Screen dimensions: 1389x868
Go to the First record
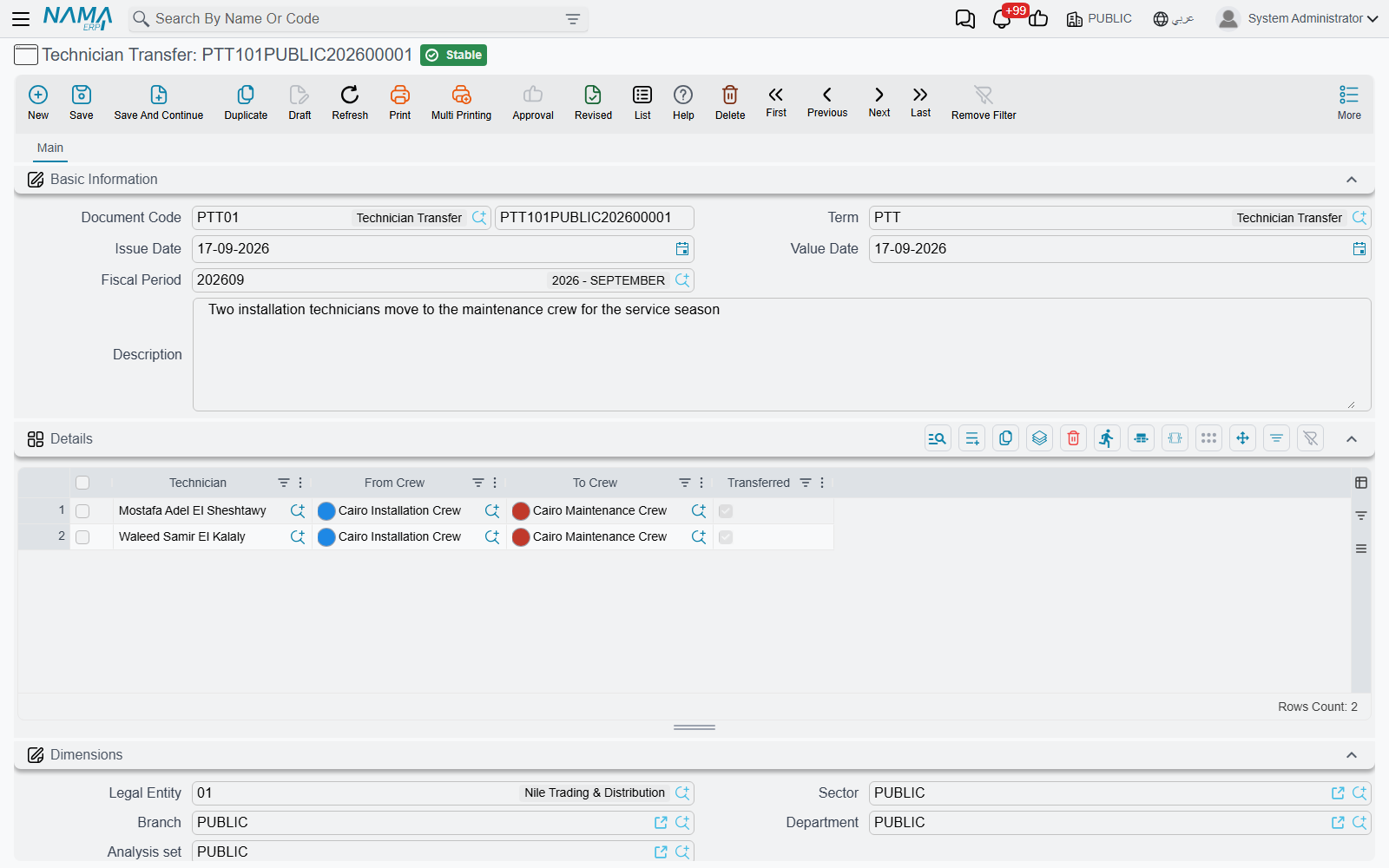coord(776,102)
